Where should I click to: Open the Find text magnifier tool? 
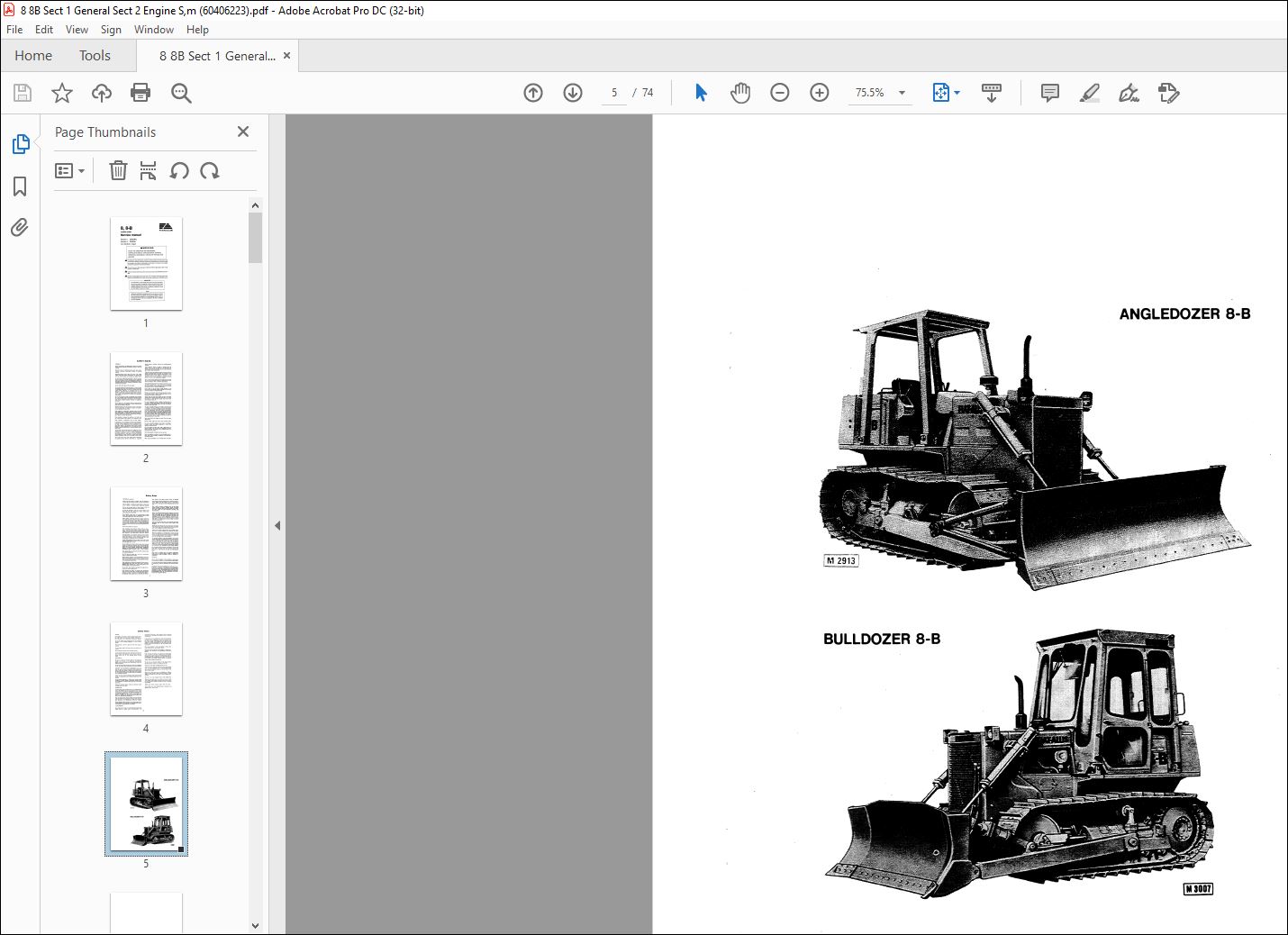(181, 93)
